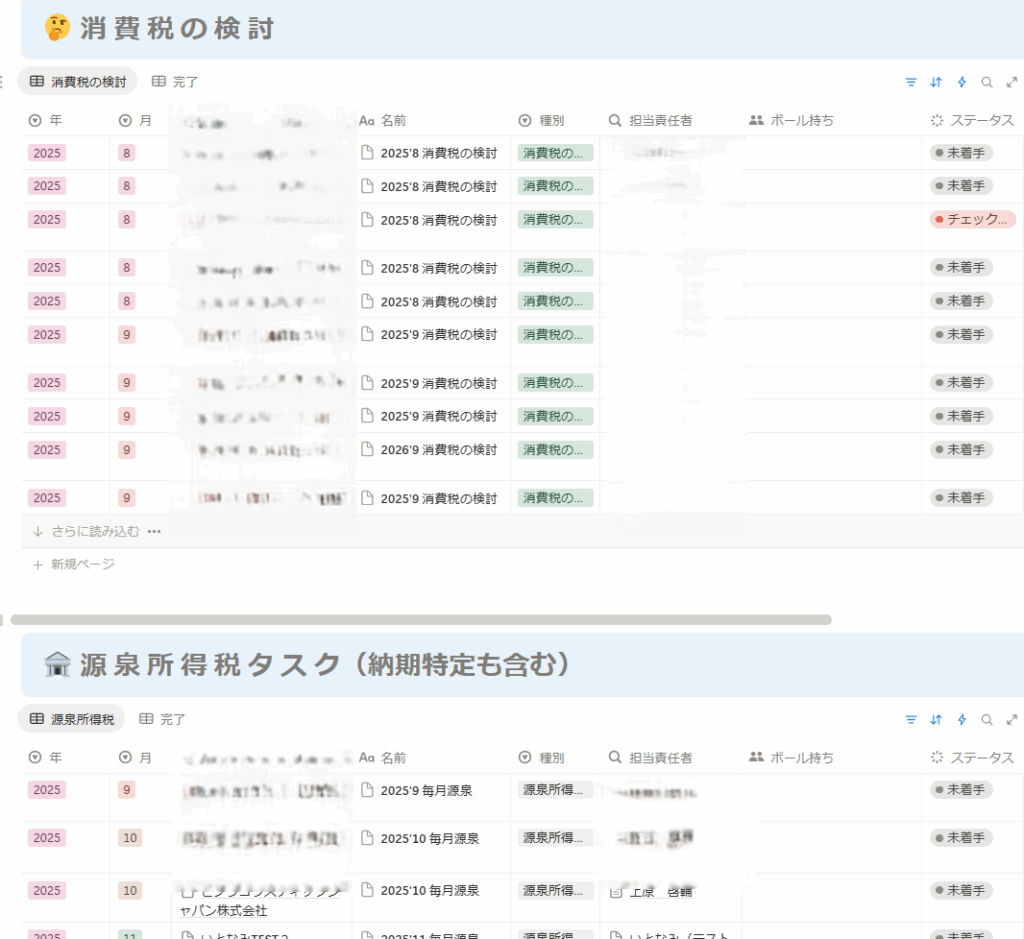Open 種別 column header menu in 消費税の検討 table
The height and width of the screenshot is (939, 1024).
551,120
